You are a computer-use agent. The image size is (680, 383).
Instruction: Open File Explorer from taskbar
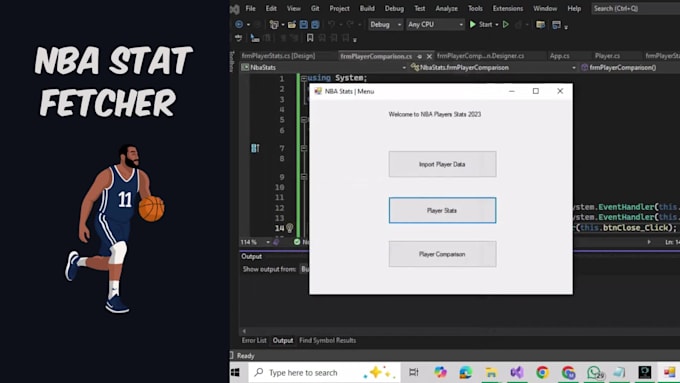491,372
